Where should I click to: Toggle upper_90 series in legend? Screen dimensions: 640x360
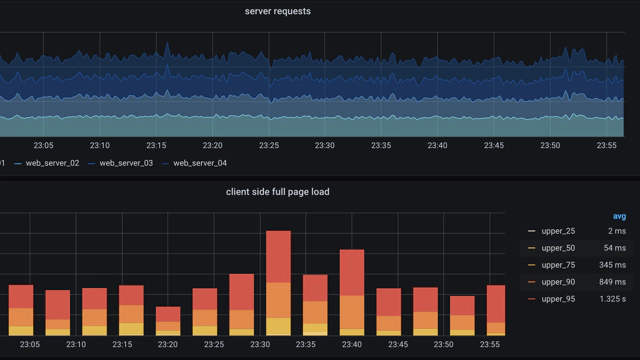558,282
